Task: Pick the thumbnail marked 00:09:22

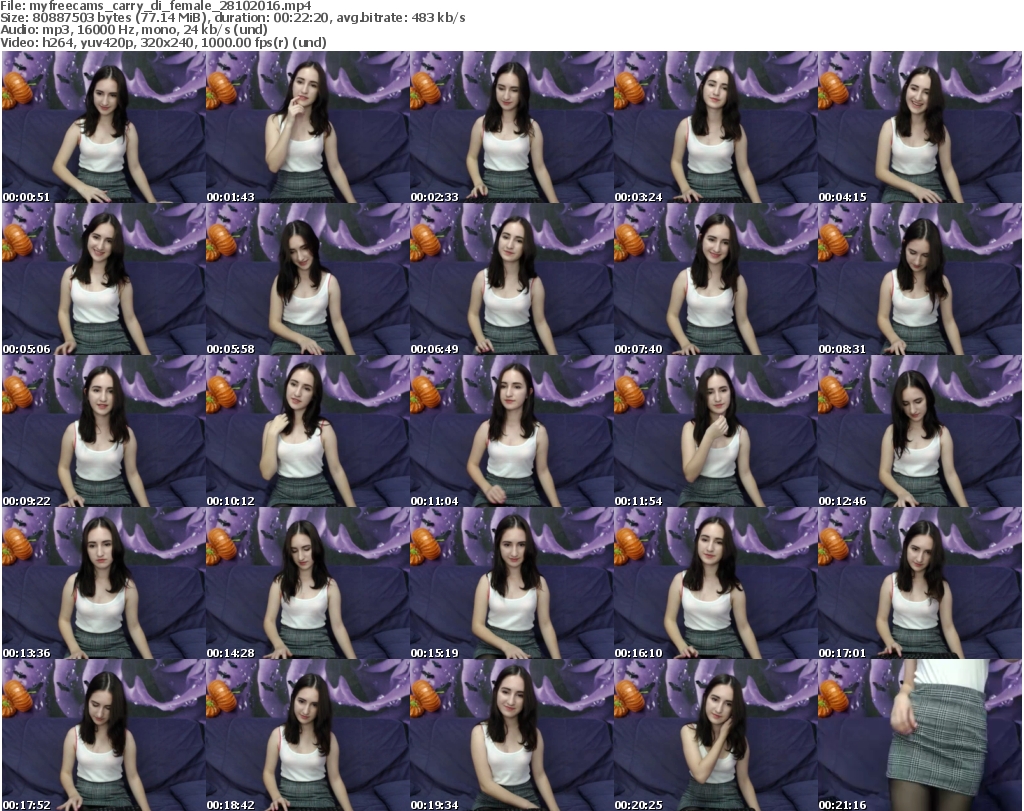Action: (104, 431)
